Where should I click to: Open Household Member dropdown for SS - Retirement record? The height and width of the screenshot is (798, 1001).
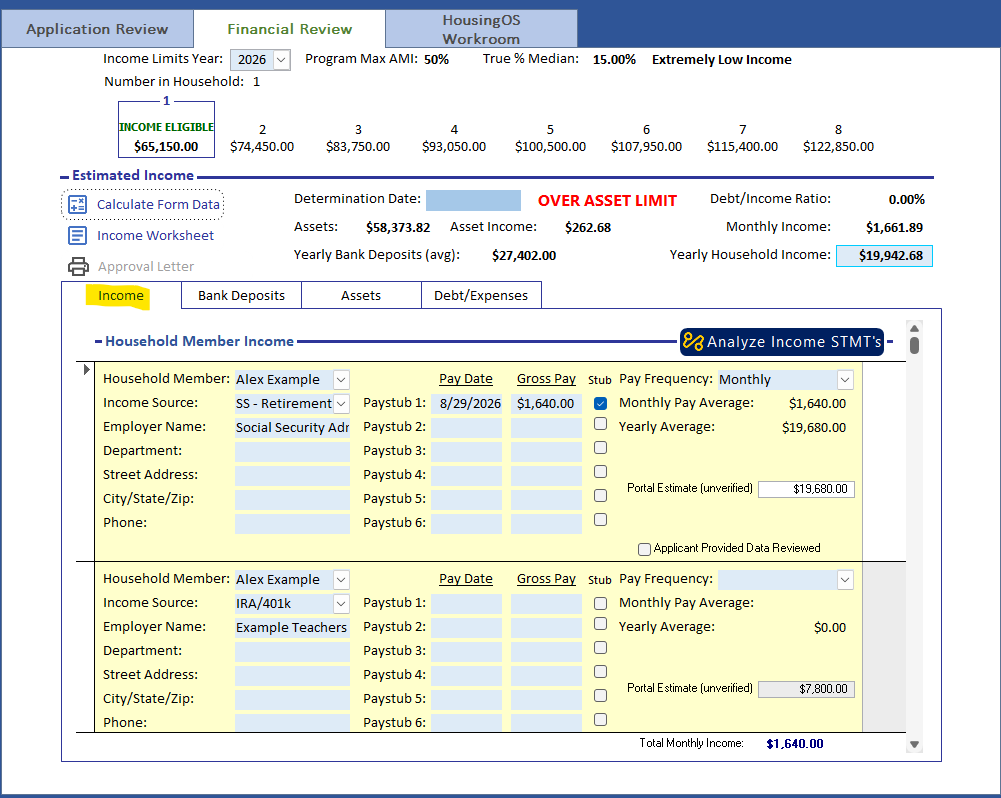pos(342,380)
